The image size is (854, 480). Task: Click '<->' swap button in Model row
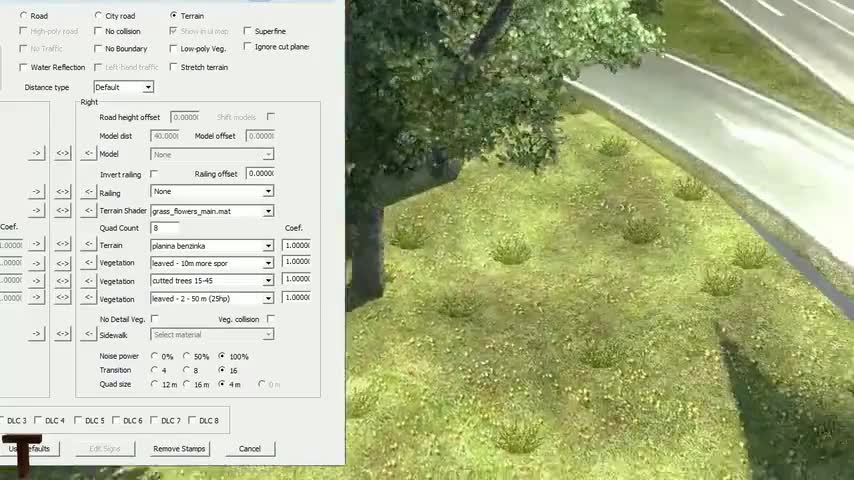point(63,154)
